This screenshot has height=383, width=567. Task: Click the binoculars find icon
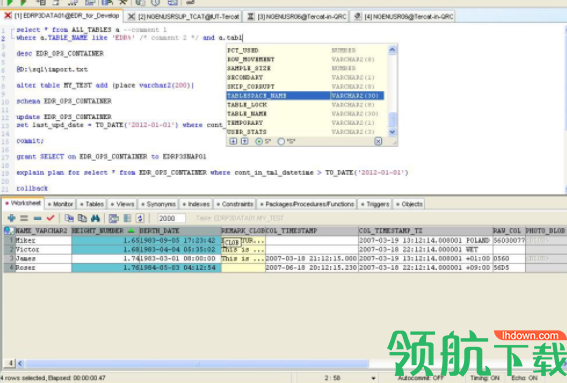(x=95, y=218)
